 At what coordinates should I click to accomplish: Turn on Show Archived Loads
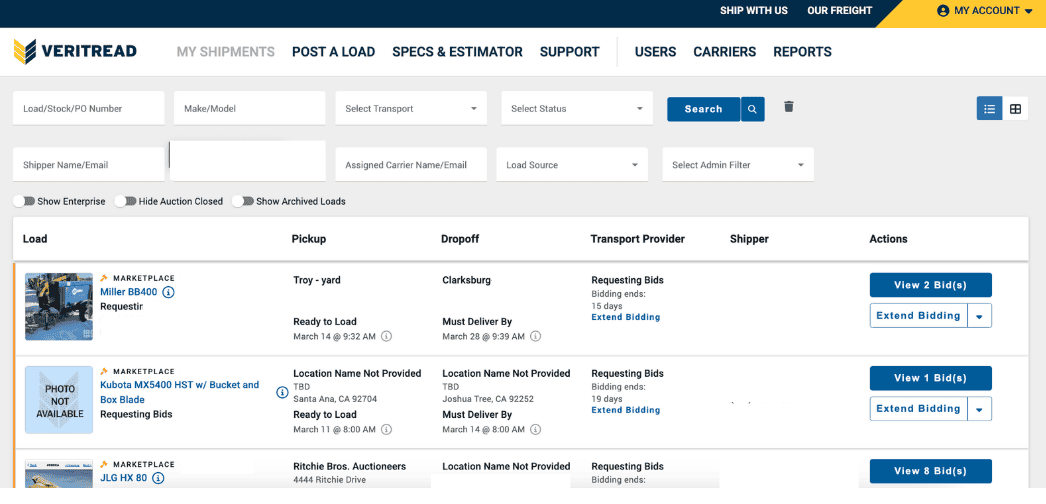[x=243, y=201]
